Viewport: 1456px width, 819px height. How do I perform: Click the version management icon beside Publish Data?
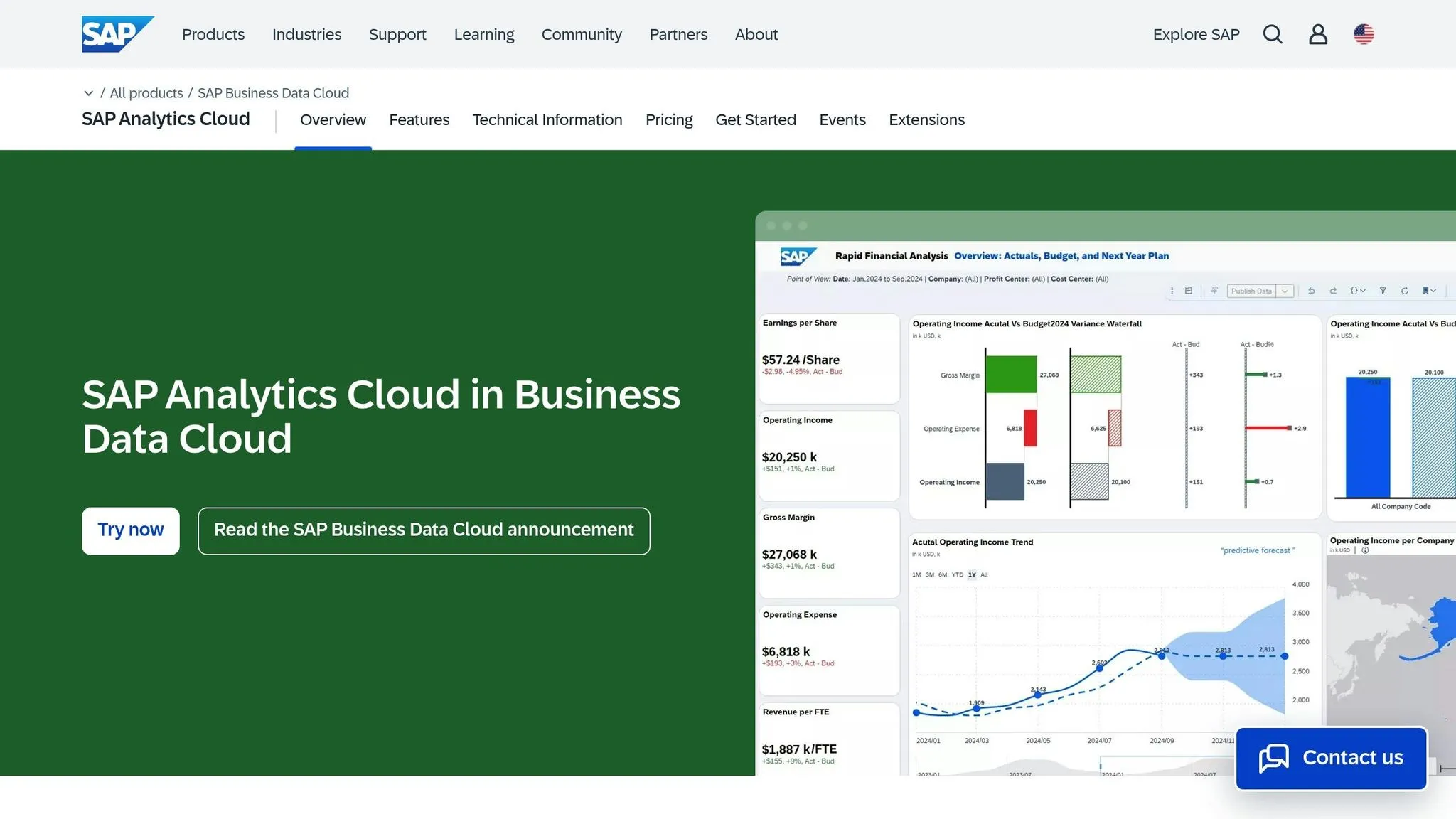tap(1214, 291)
